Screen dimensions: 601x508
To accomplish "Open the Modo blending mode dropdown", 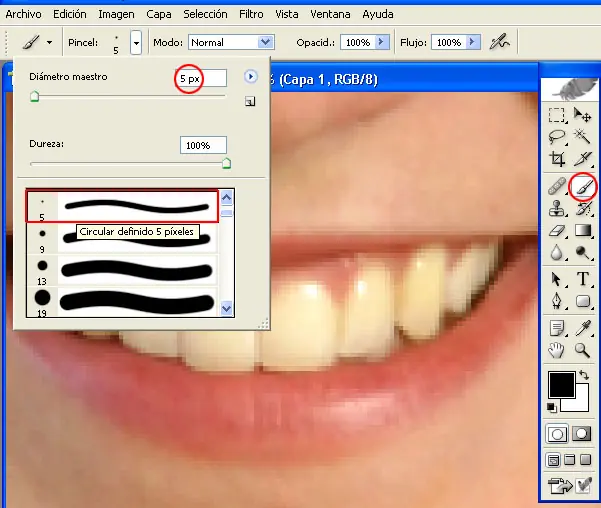I will coord(265,43).
